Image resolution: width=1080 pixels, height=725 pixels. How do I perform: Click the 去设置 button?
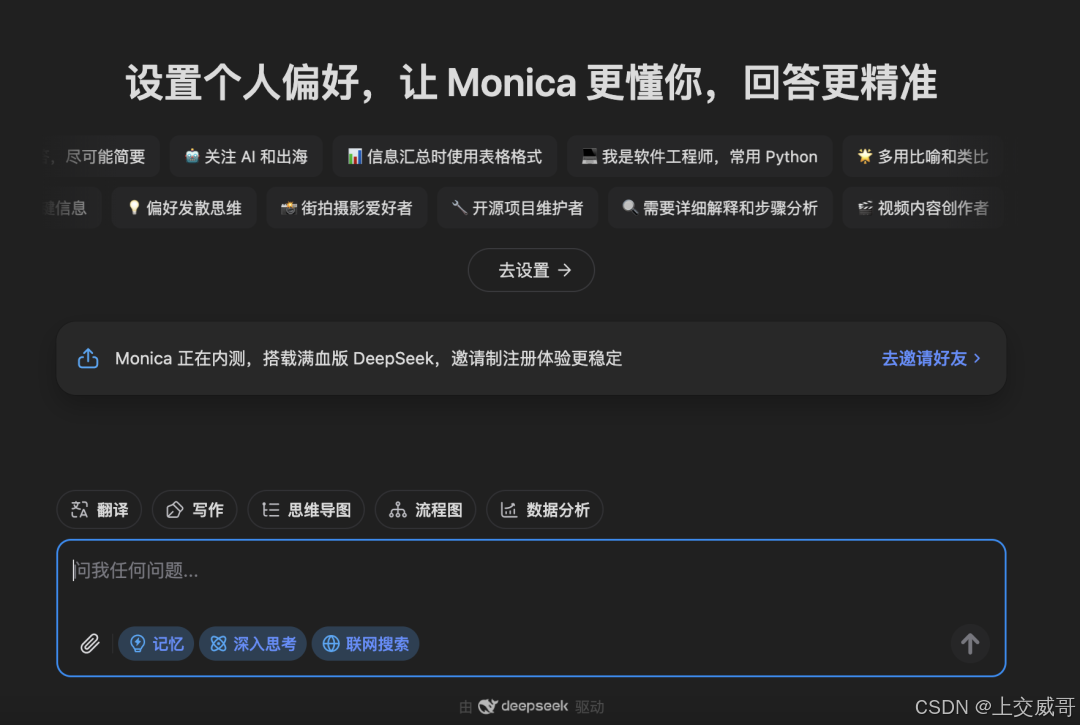click(531, 270)
